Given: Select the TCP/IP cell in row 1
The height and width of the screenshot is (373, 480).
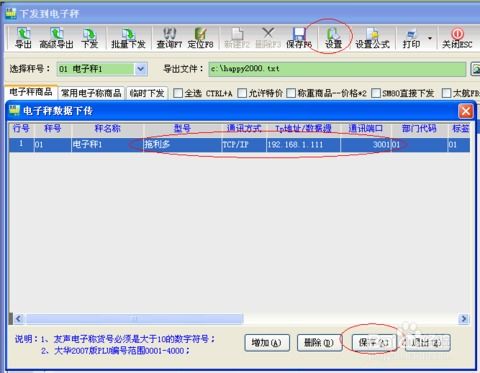Looking at the screenshot, I should (244, 145).
